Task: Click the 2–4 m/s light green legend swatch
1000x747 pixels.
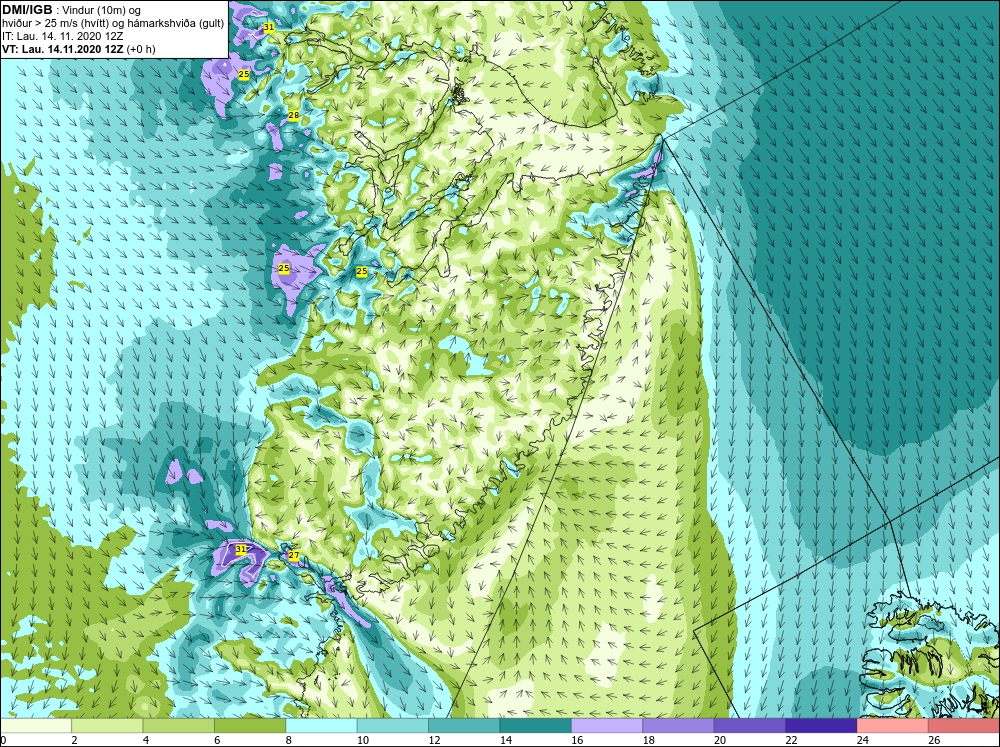Action: 107,726
